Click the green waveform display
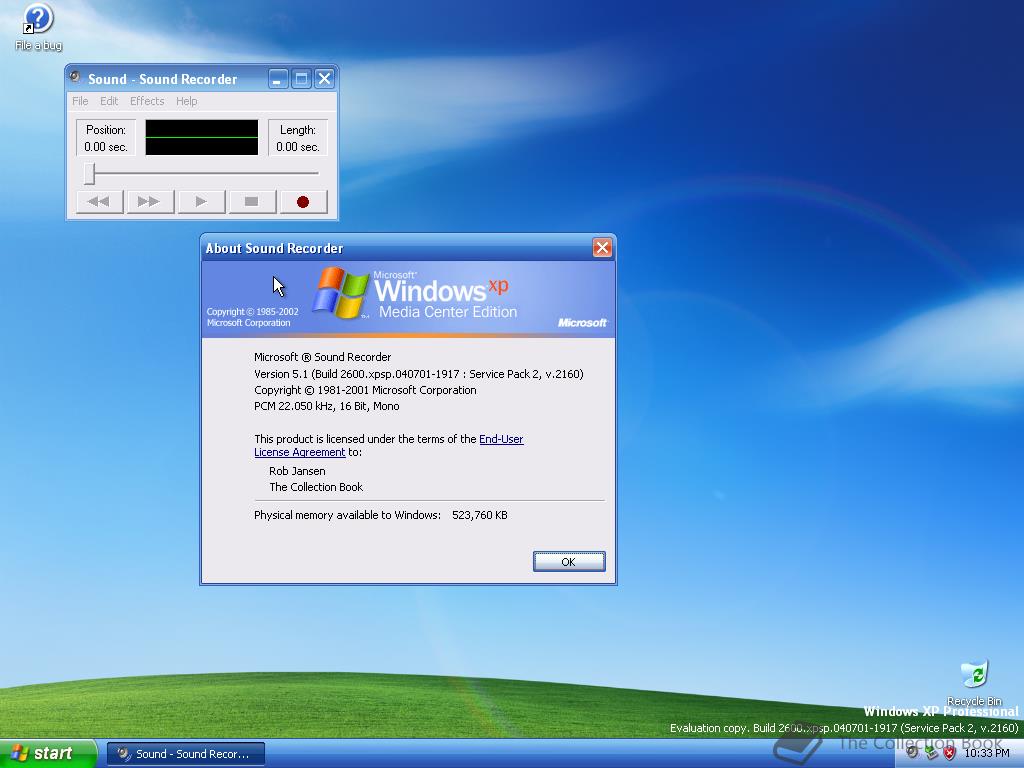Viewport: 1024px width, 768px height. pyautogui.click(x=202, y=137)
